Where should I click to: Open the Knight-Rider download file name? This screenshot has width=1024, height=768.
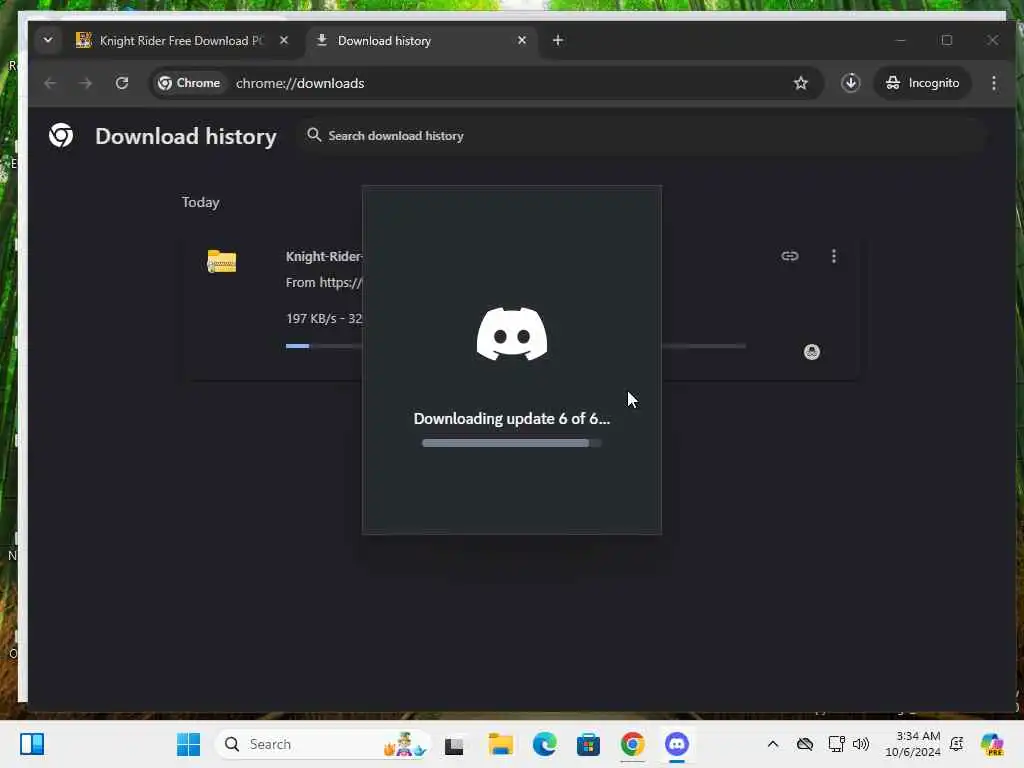(324, 257)
